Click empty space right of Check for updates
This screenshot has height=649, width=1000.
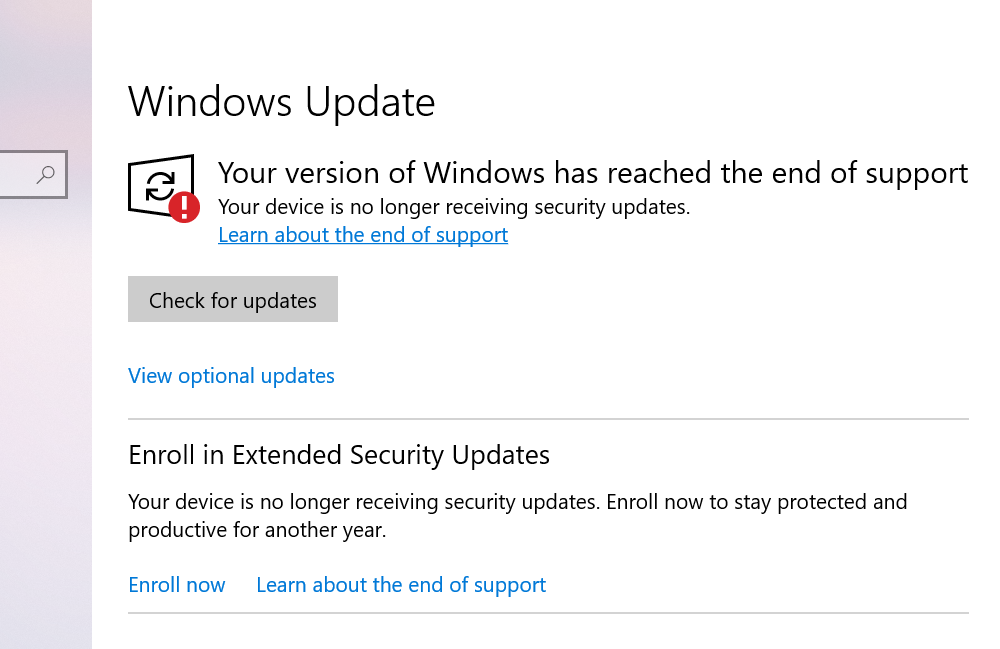[x=650, y=300]
